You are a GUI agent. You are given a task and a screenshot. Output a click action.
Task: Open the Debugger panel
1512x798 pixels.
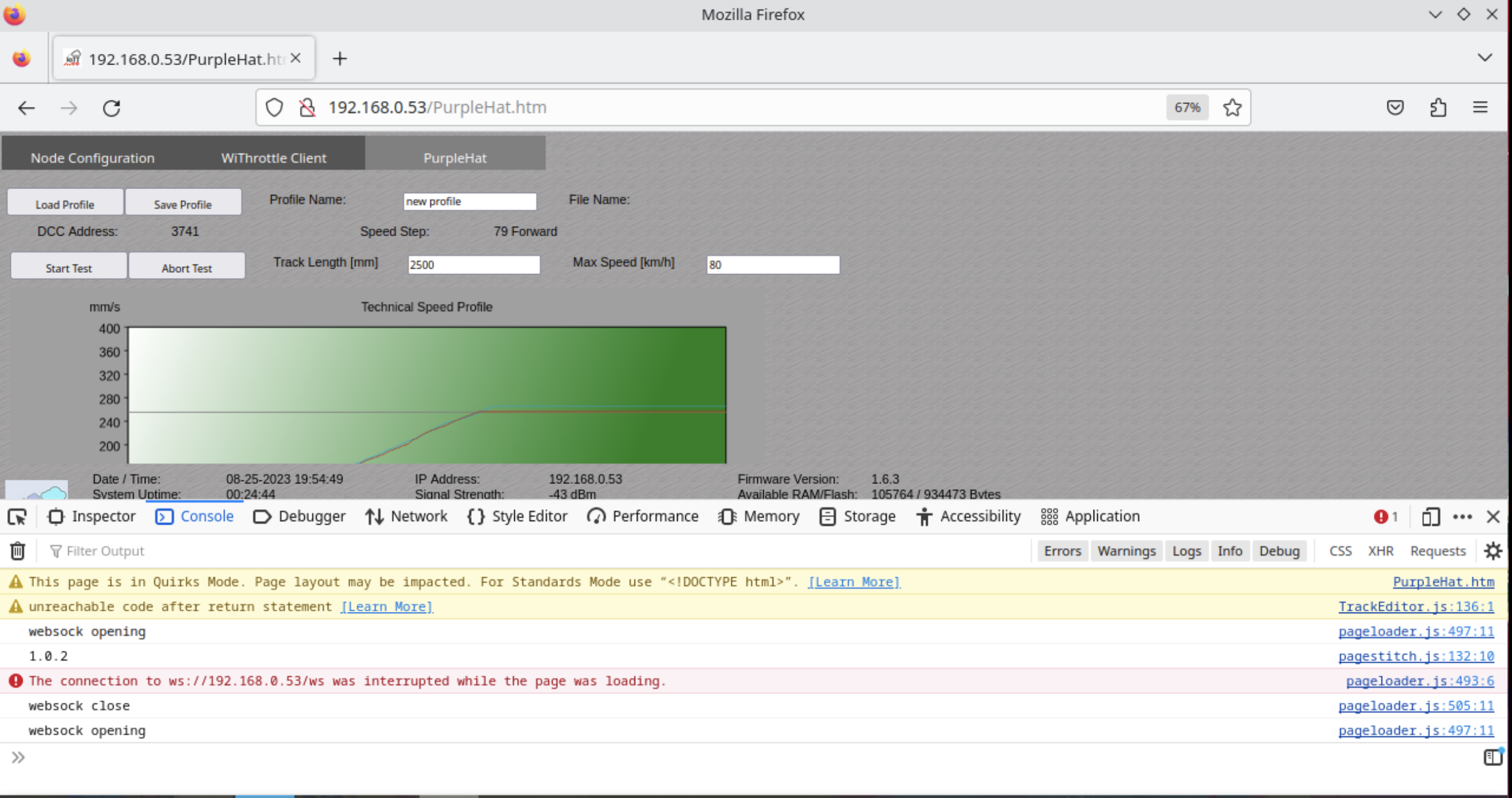coord(299,516)
